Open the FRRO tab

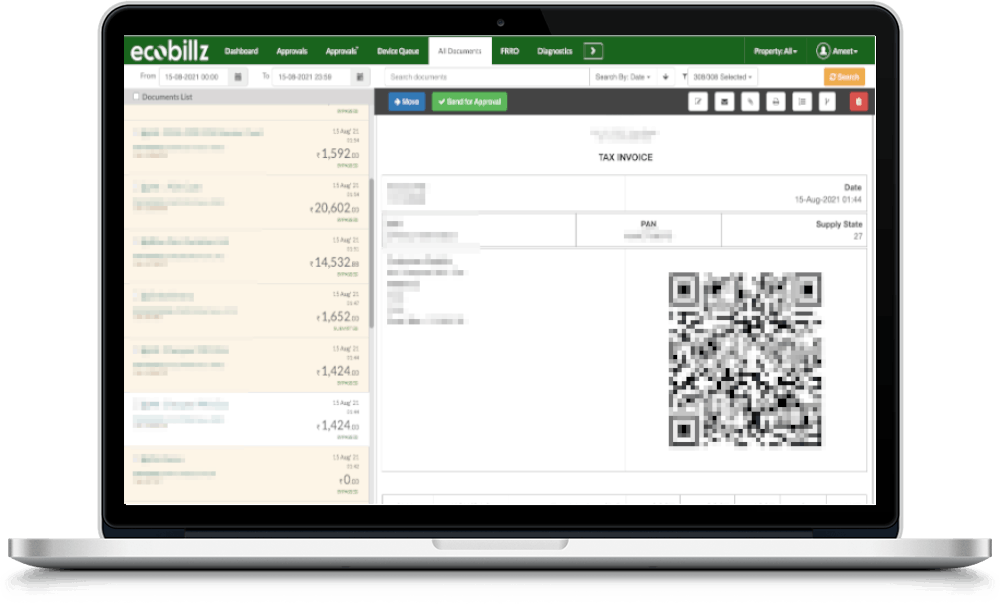[x=510, y=51]
